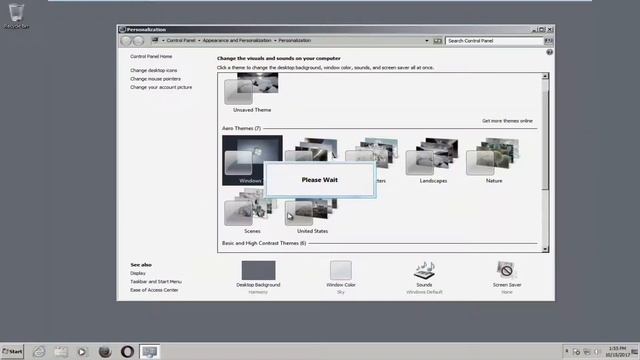Open Screen Saver settings icon
This screenshot has height=360, width=640.
pyautogui.click(x=507, y=270)
